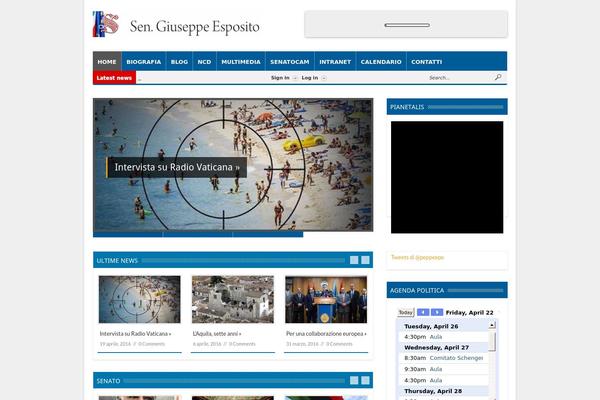Go to next Senato items
Viewport: 600px width, 400px height.
(x=365, y=380)
